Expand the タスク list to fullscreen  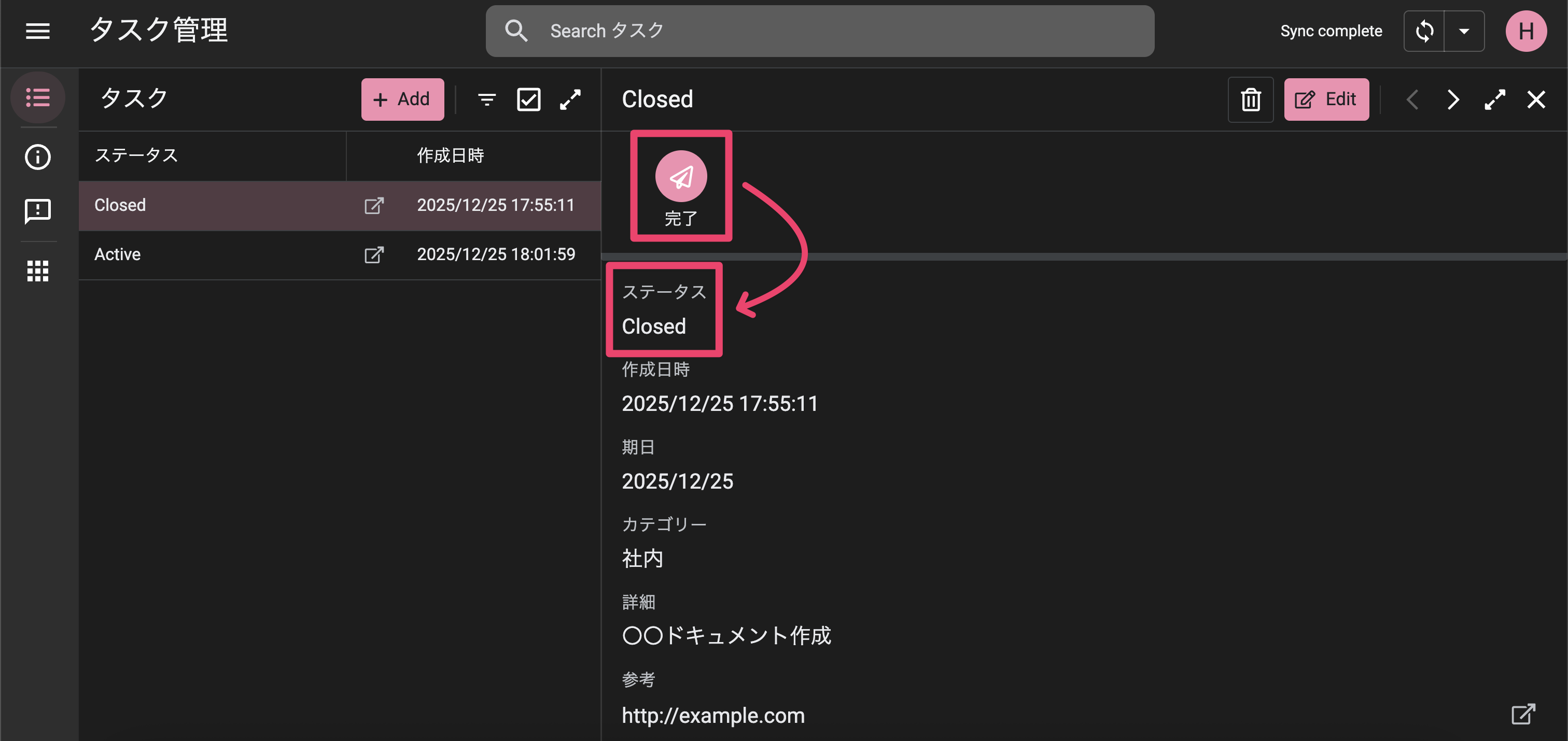tap(570, 99)
